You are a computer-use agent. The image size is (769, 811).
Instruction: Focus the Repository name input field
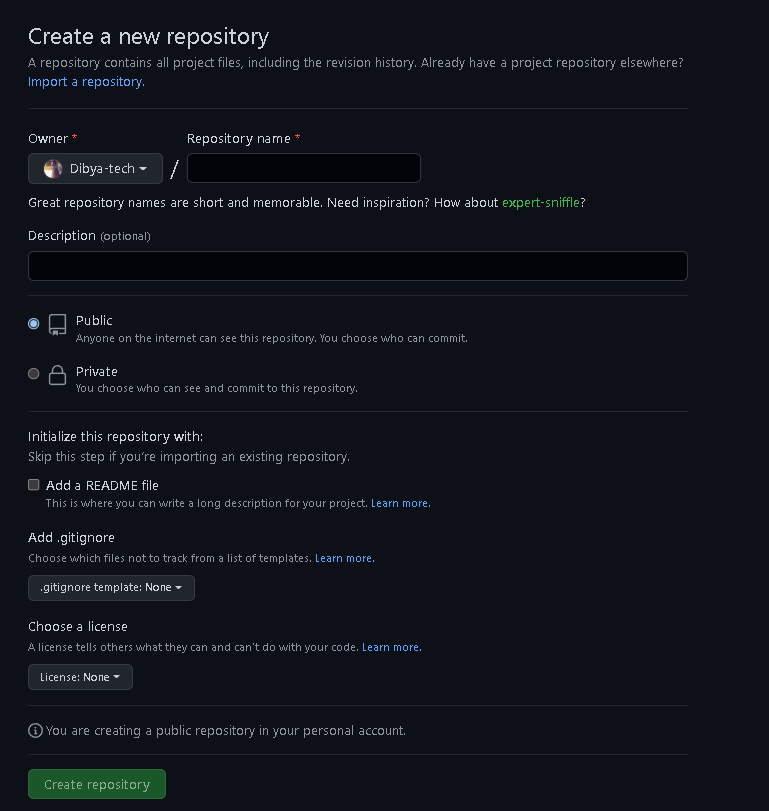(303, 168)
